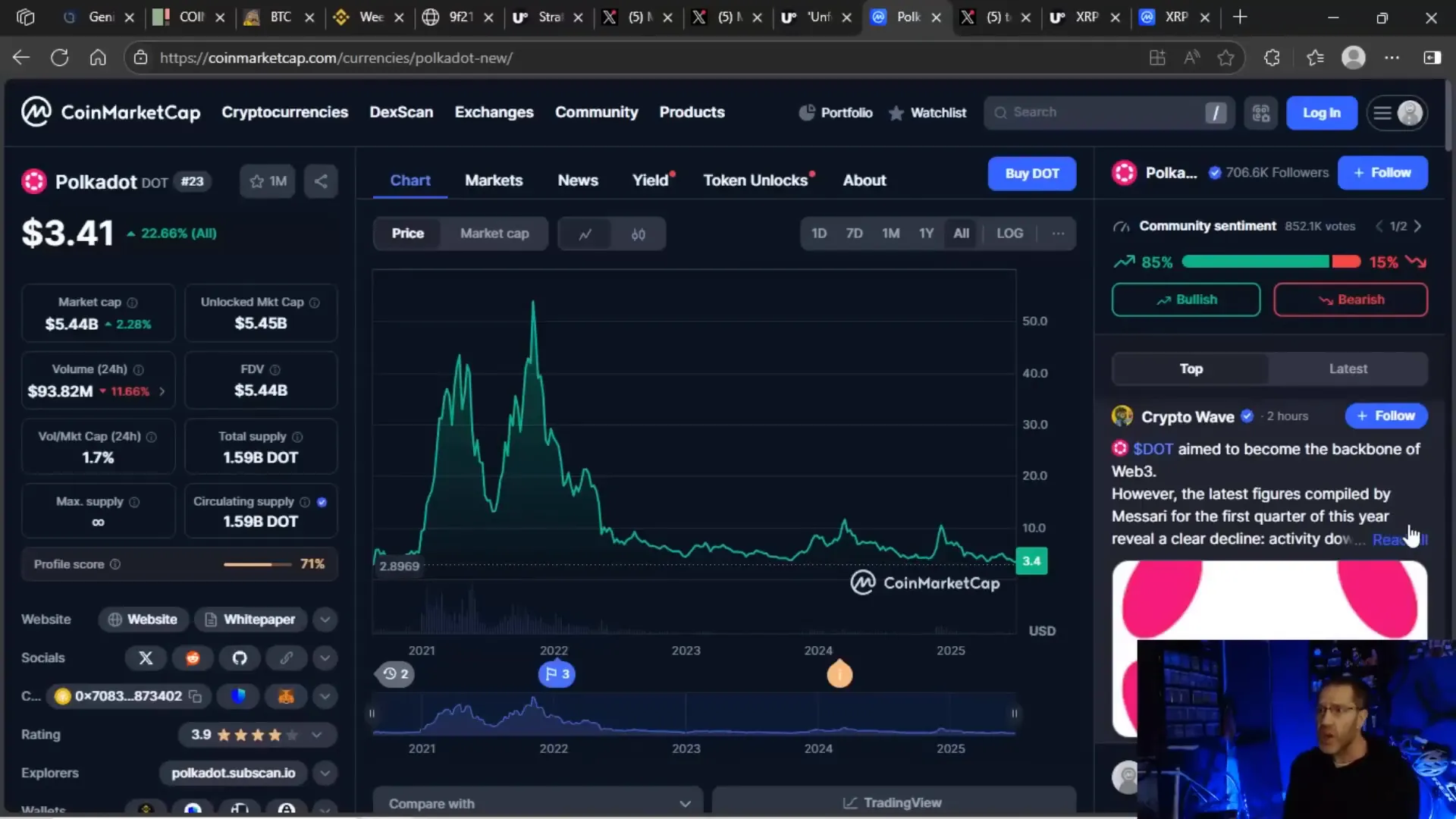The width and height of the screenshot is (1456, 819).
Task: Open the browser home button
Action: (x=98, y=58)
